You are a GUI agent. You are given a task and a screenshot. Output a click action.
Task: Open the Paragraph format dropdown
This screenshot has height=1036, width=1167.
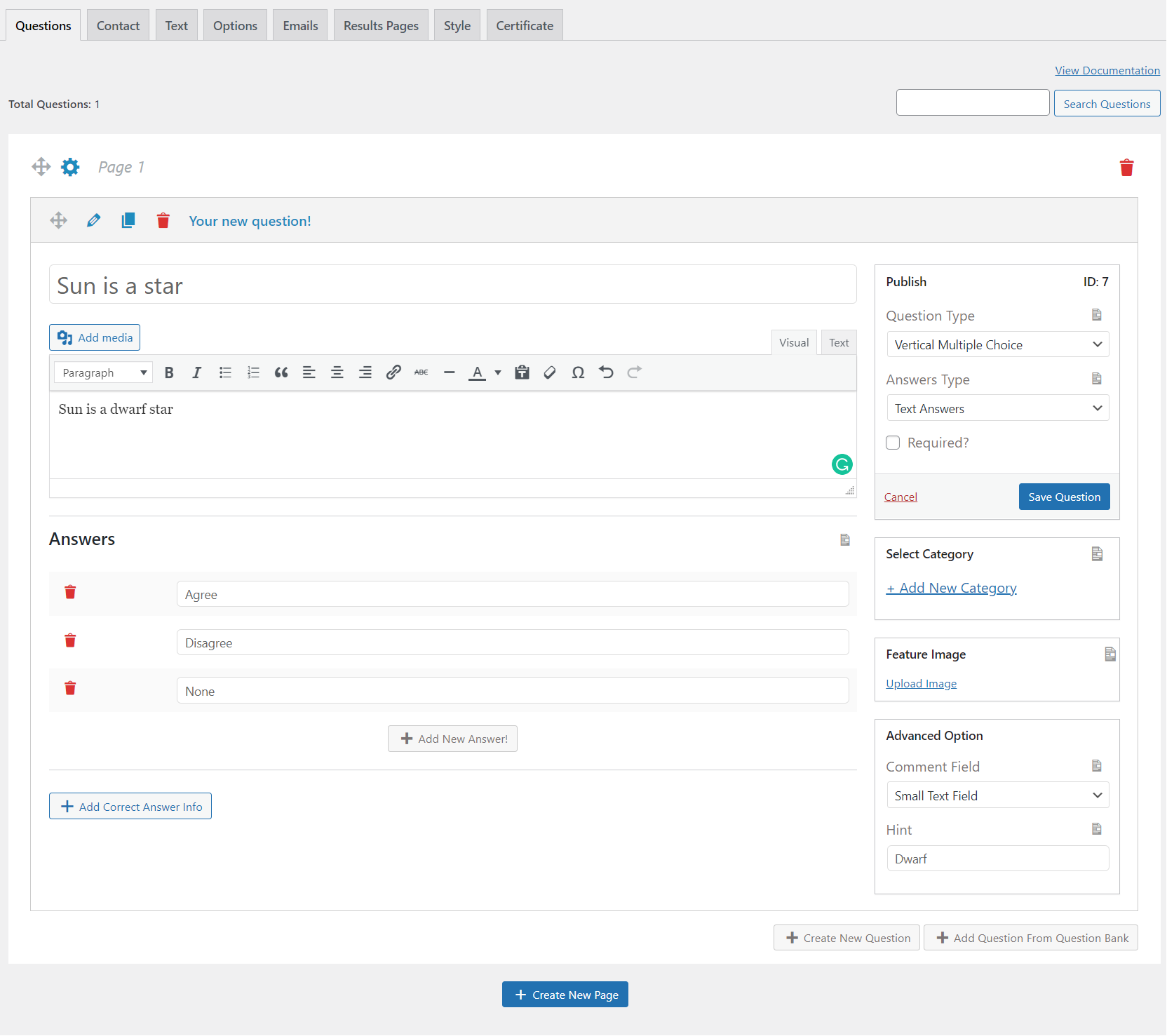[x=104, y=372]
